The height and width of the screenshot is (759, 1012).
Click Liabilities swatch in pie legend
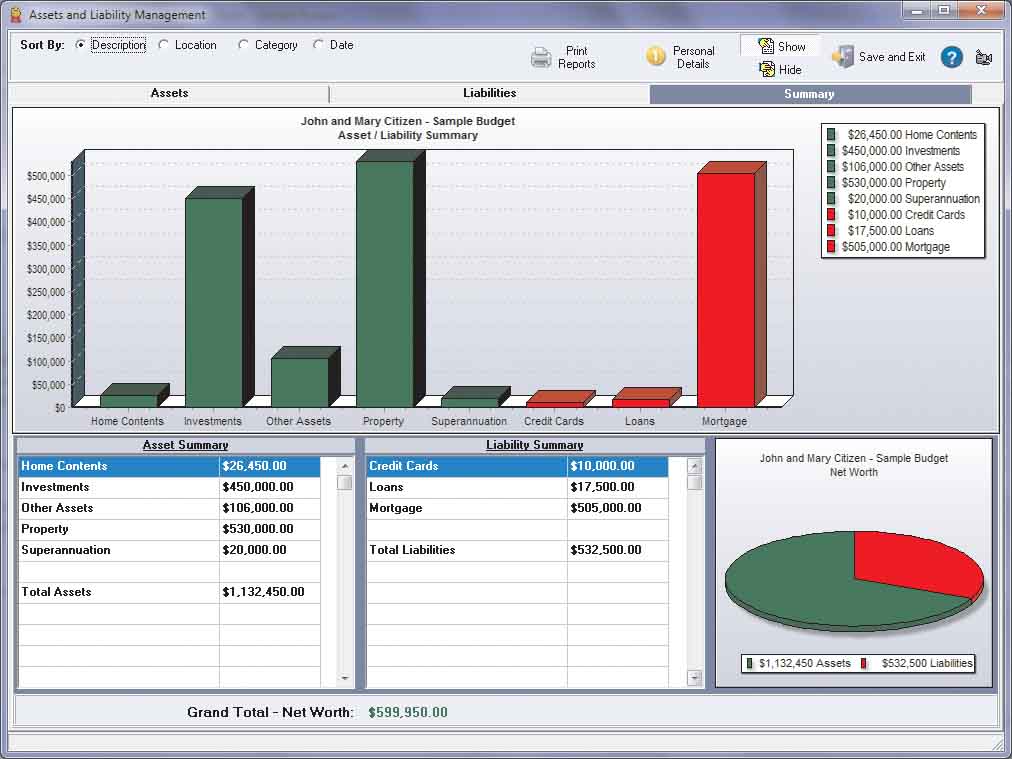click(x=865, y=663)
